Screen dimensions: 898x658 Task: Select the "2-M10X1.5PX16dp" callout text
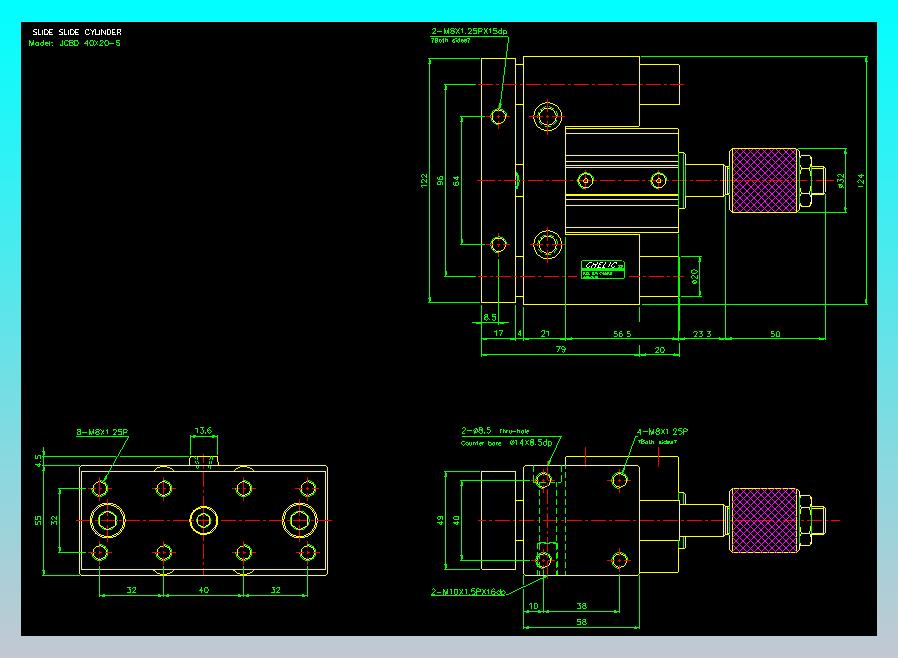(x=468, y=592)
